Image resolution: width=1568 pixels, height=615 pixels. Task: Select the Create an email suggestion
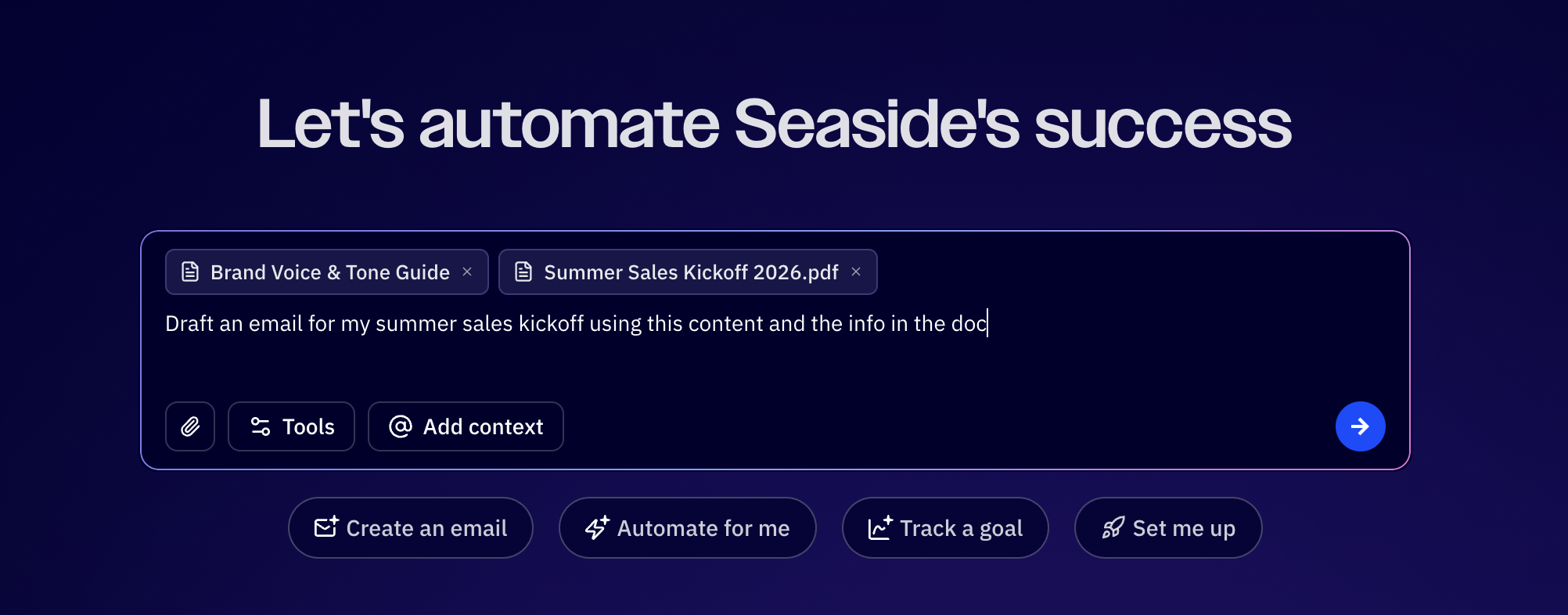[411, 528]
